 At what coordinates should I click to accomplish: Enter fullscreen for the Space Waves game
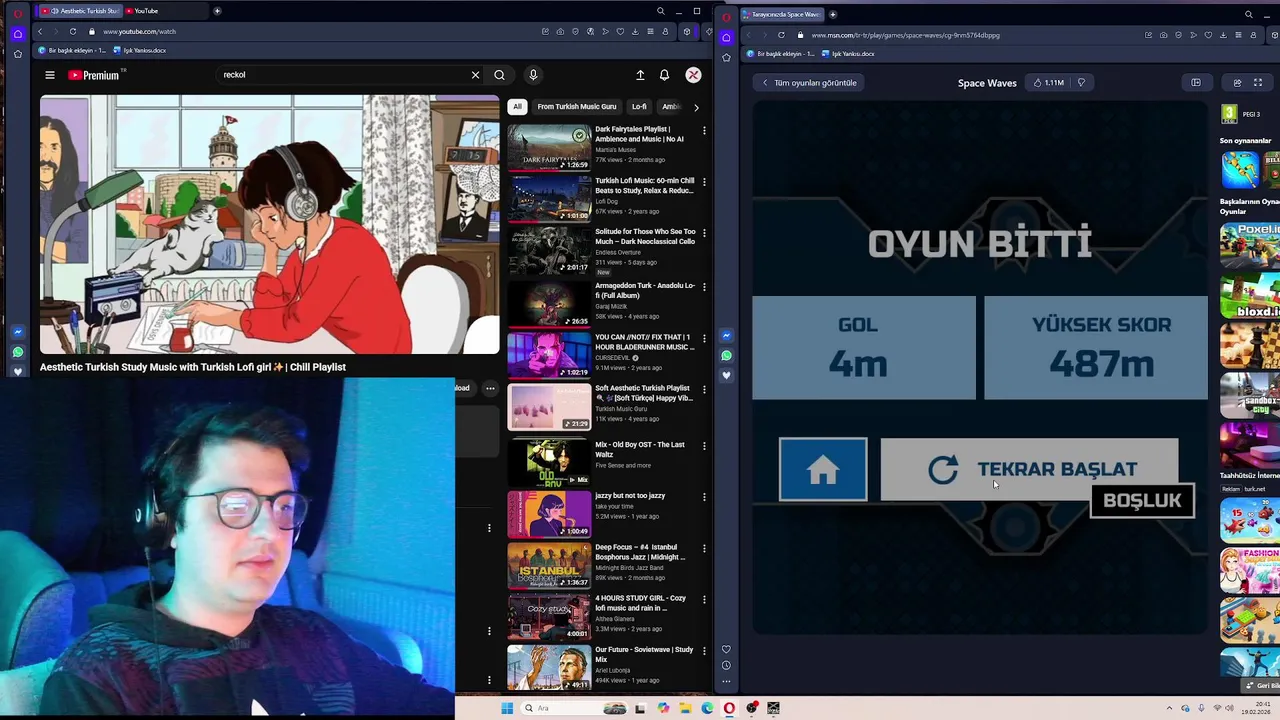[x=1258, y=83]
